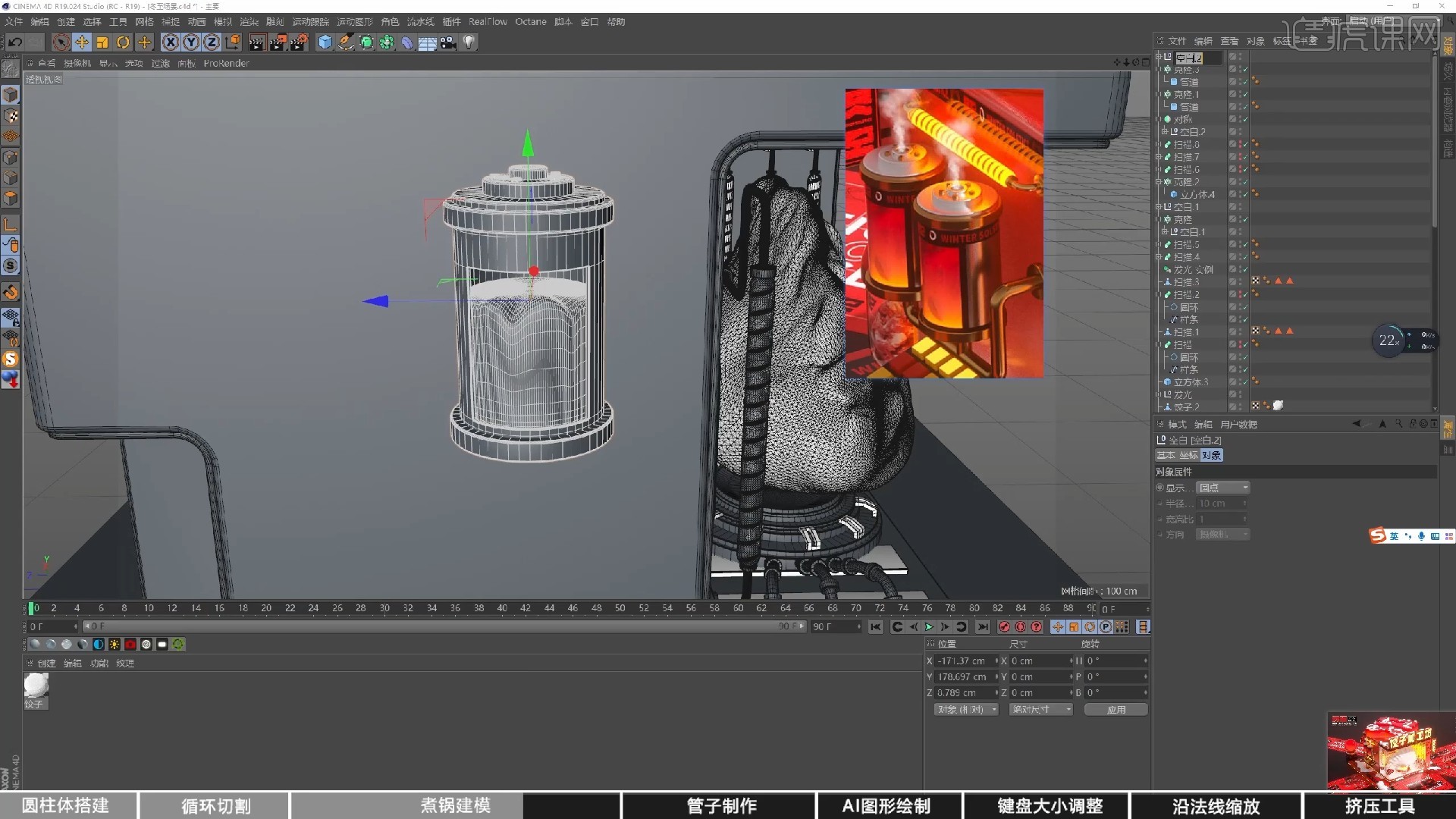The width and height of the screenshot is (1456, 819).
Task: Click the Y position input field
Action: point(965,677)
